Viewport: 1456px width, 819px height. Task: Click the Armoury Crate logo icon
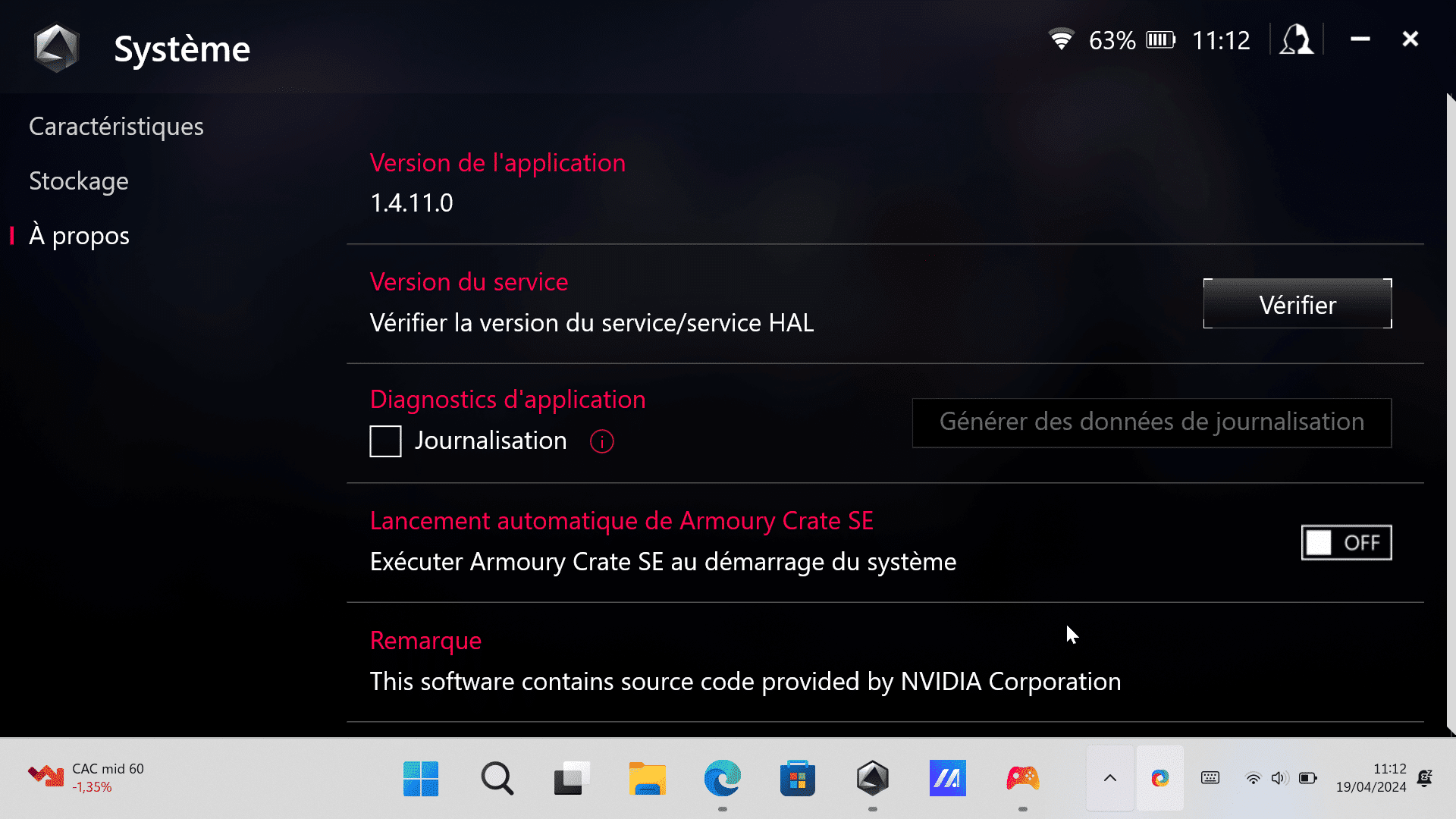tap(56, 48)
